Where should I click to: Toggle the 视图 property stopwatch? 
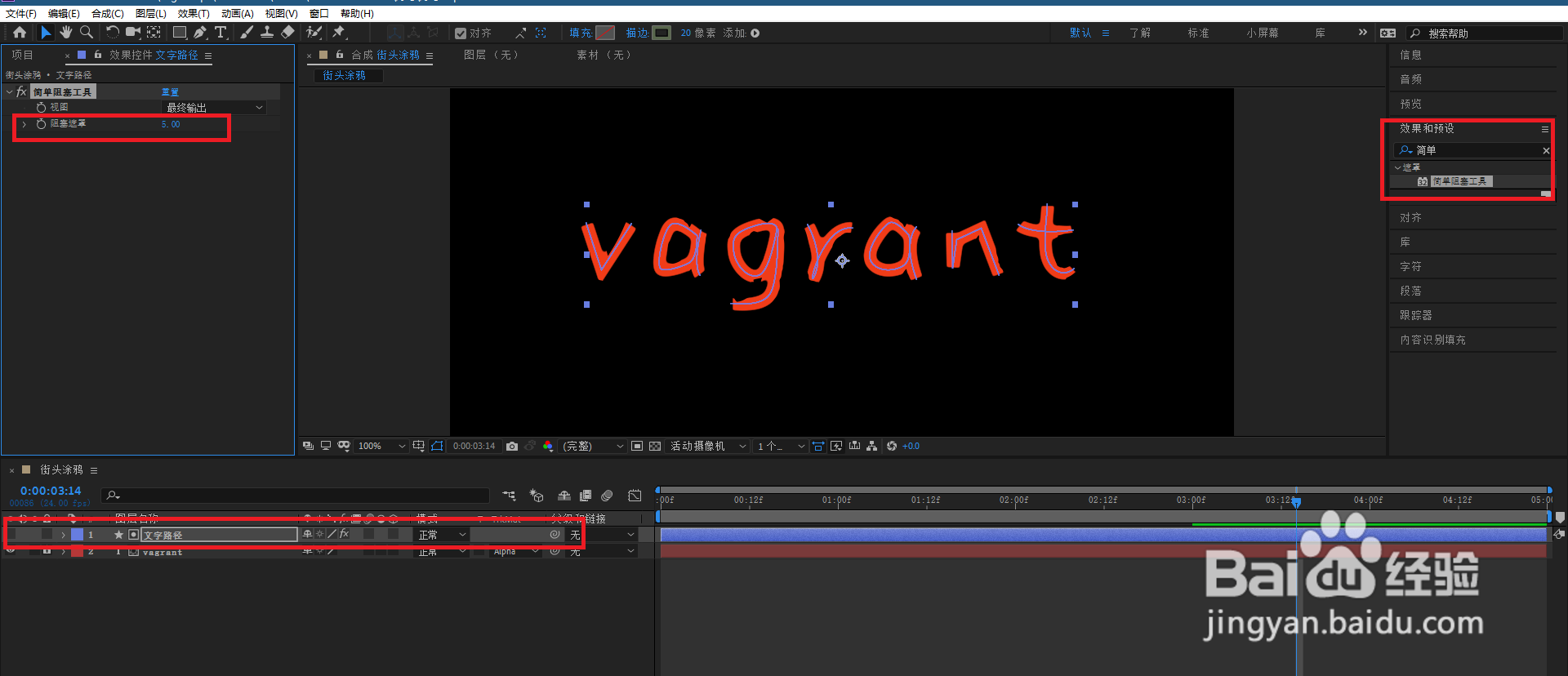tap(41, 108)
